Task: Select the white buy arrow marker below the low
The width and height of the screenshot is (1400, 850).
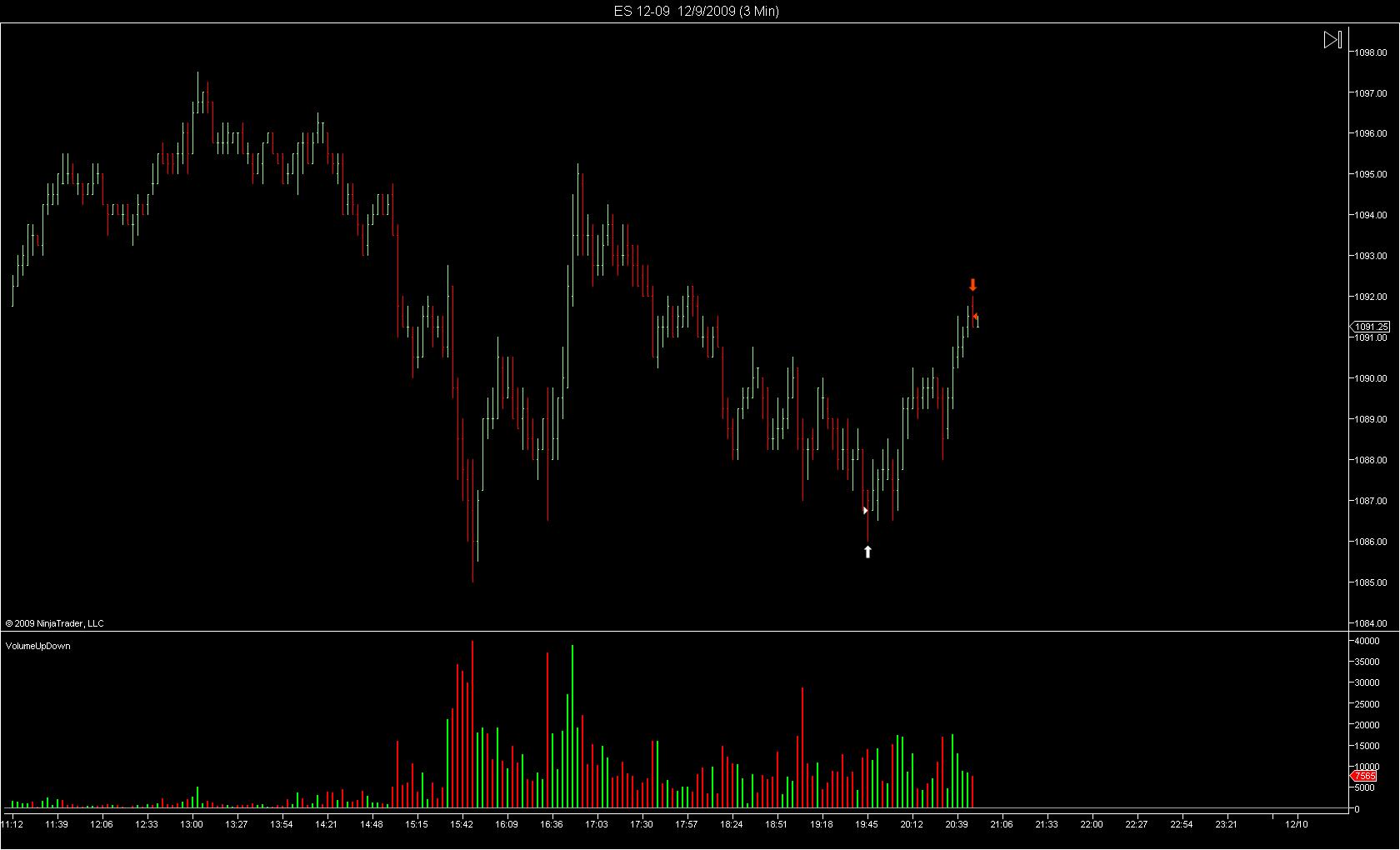Action: 867,552
